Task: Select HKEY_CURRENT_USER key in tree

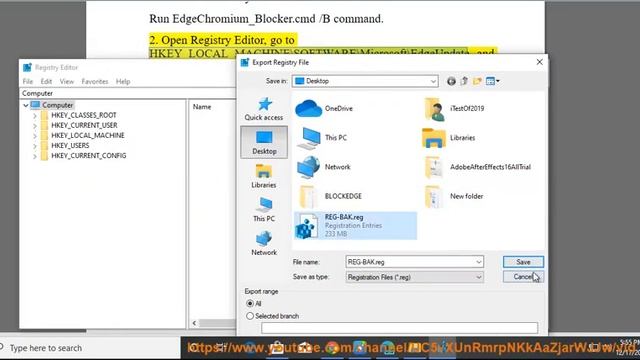Action: click(x=84, y=125)
